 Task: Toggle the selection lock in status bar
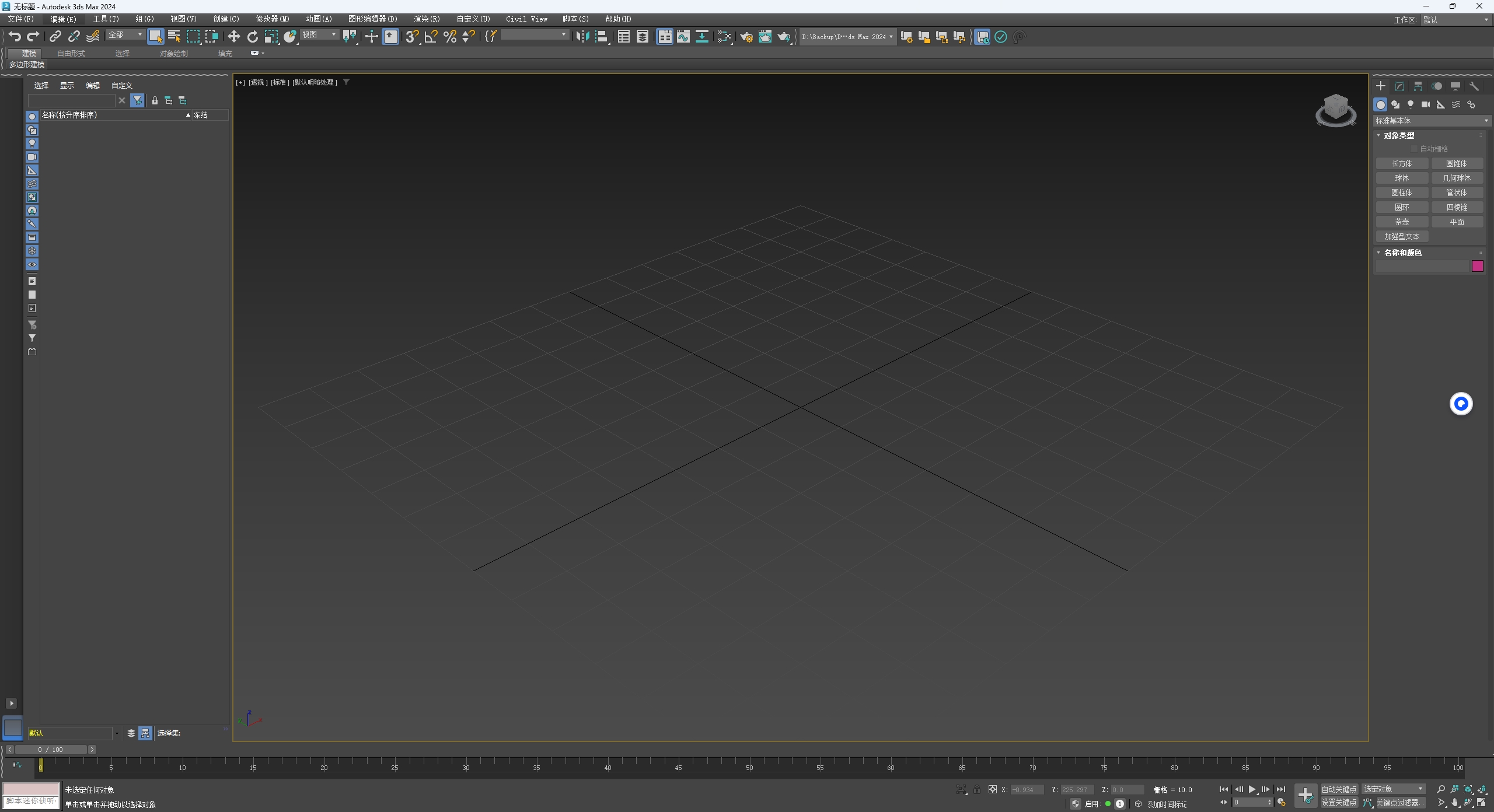click(x=977, y=790)
